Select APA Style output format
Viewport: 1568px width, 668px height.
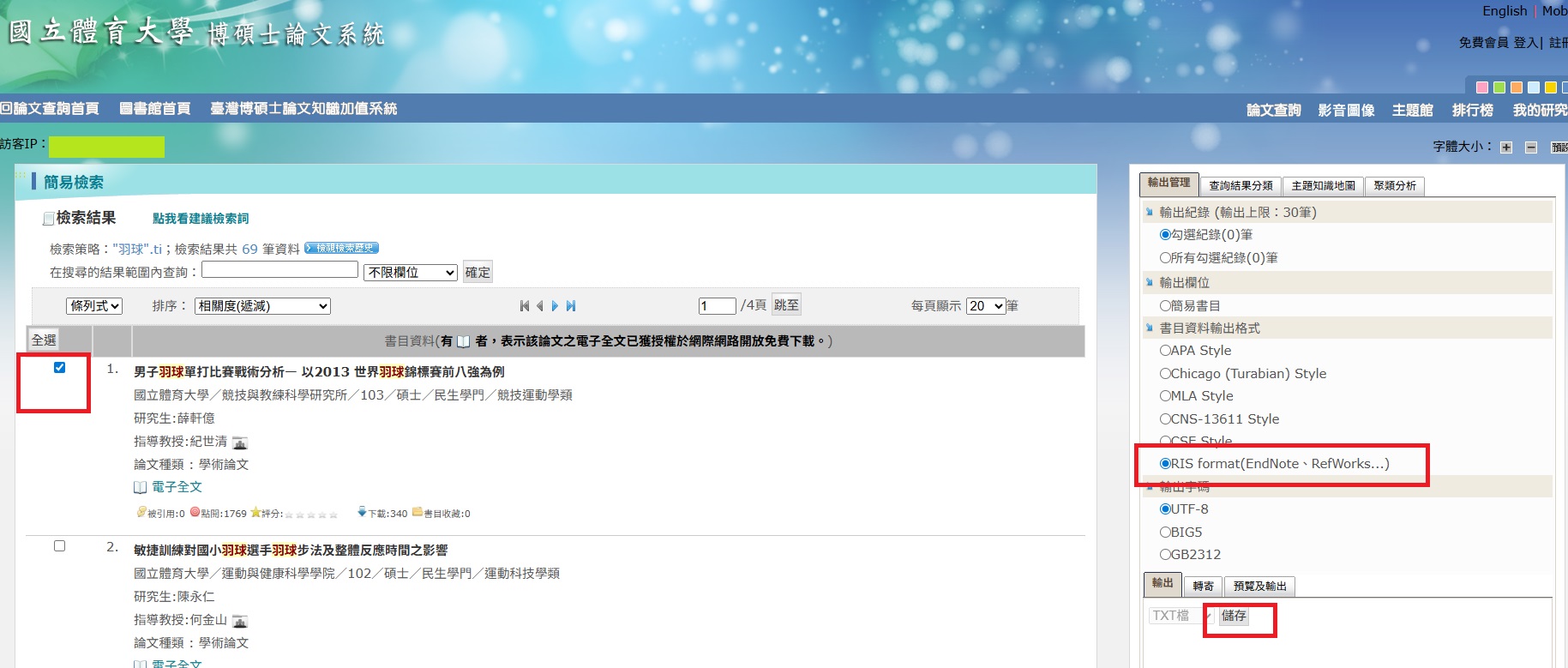pyautogui.click(x=1165, y=351)
